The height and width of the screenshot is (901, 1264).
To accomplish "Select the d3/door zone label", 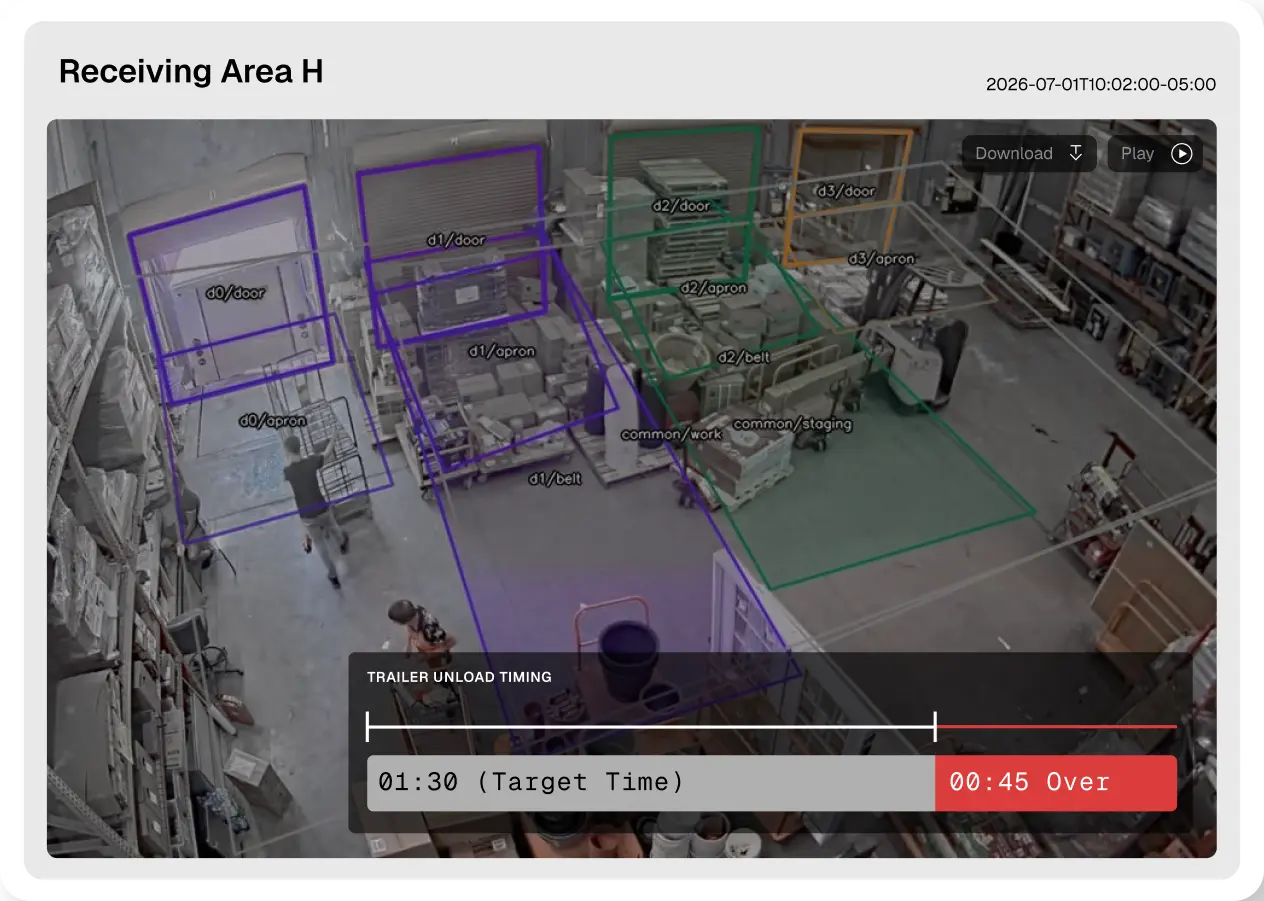I will tap(845, 191).
